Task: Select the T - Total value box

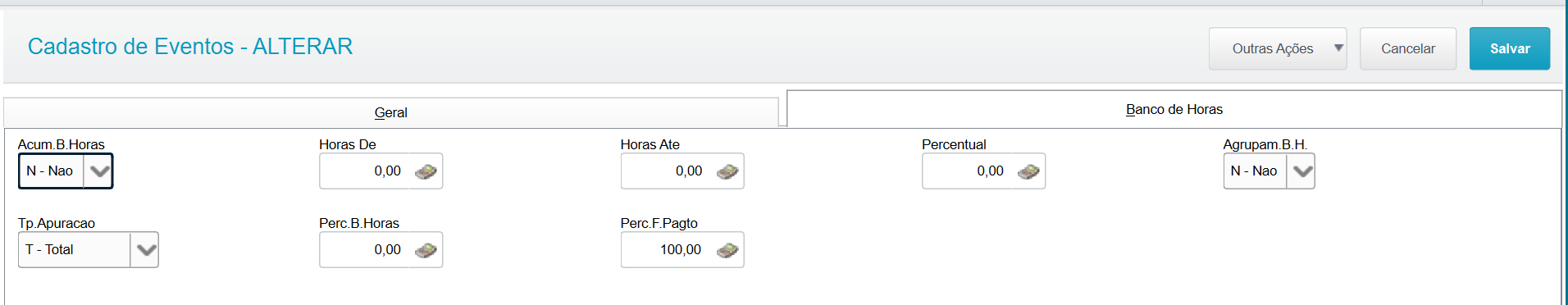Action: click(x=75, y=250)
